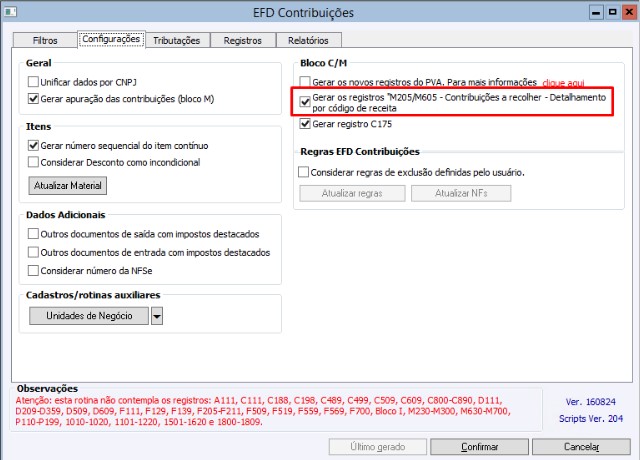Image resolution: width=640 pixels, height=460 pixels.
Task: Close the EFD Contribuições window
Action: click(x=629, y=13)
